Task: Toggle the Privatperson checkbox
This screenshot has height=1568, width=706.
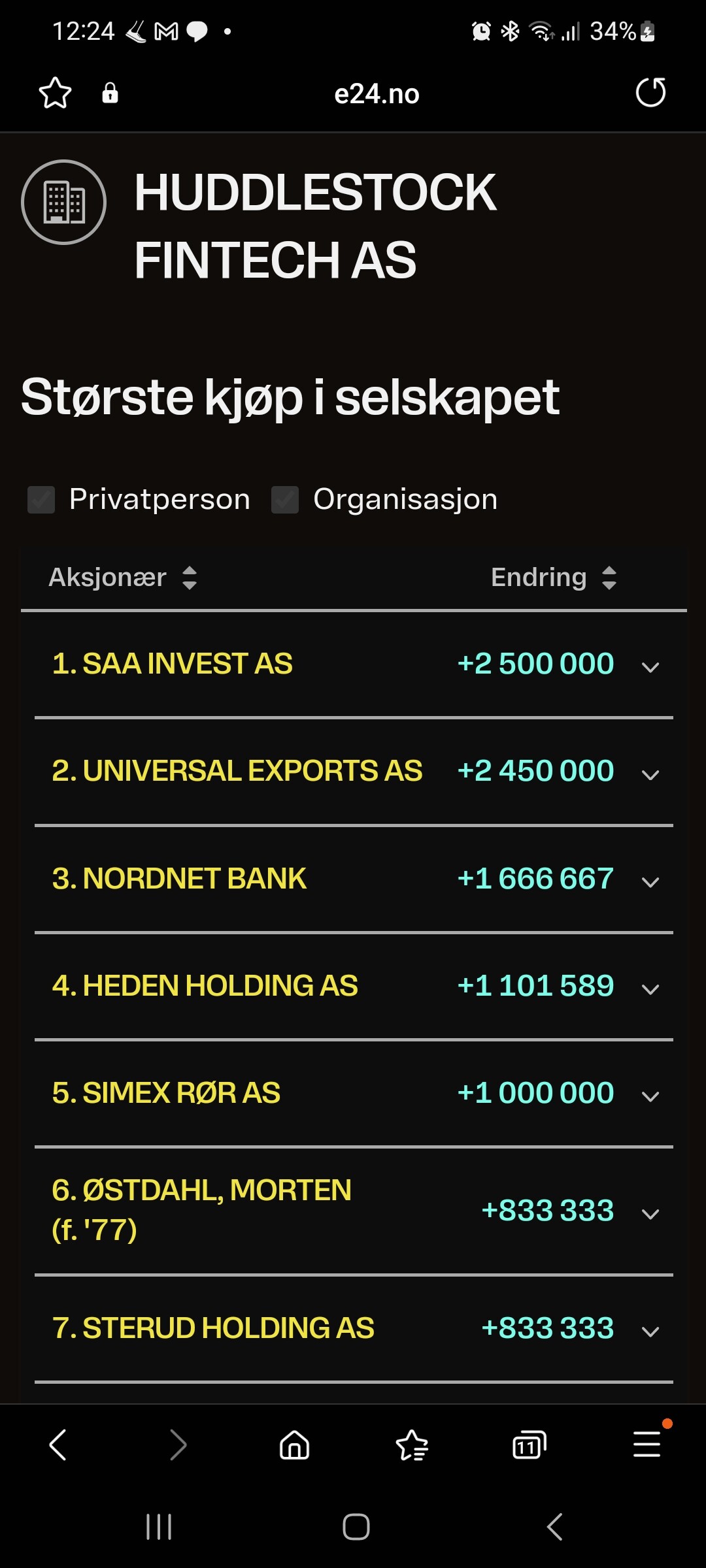Action: click(x=41, y=500)
